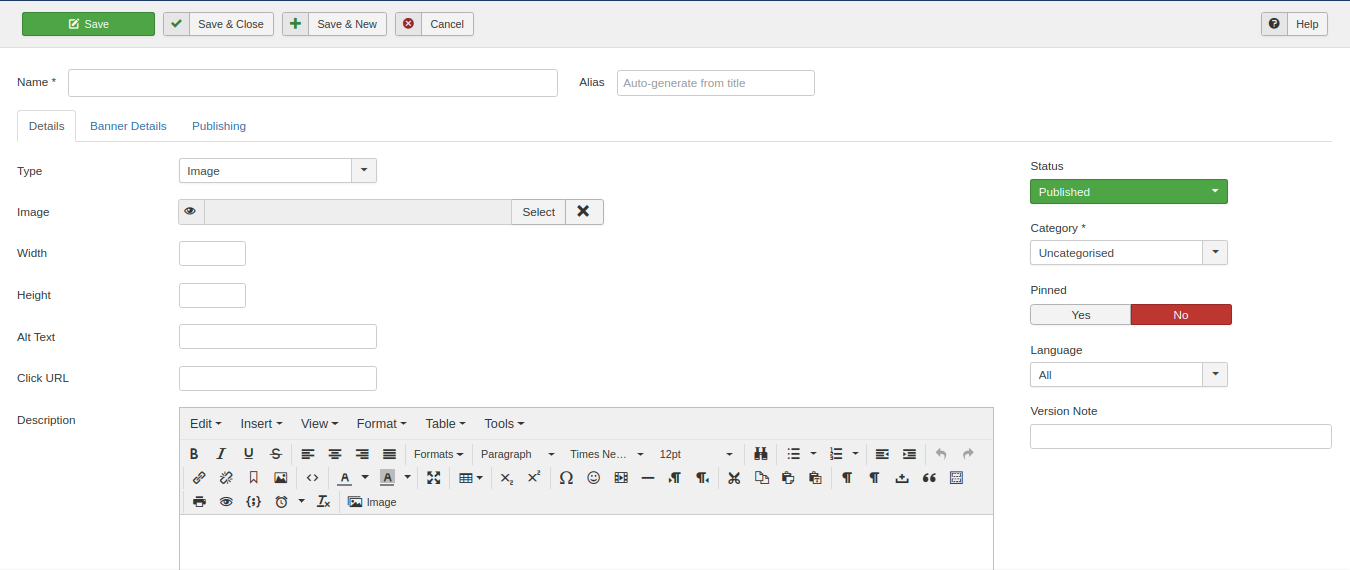Undo the last edit

(941, 454)
